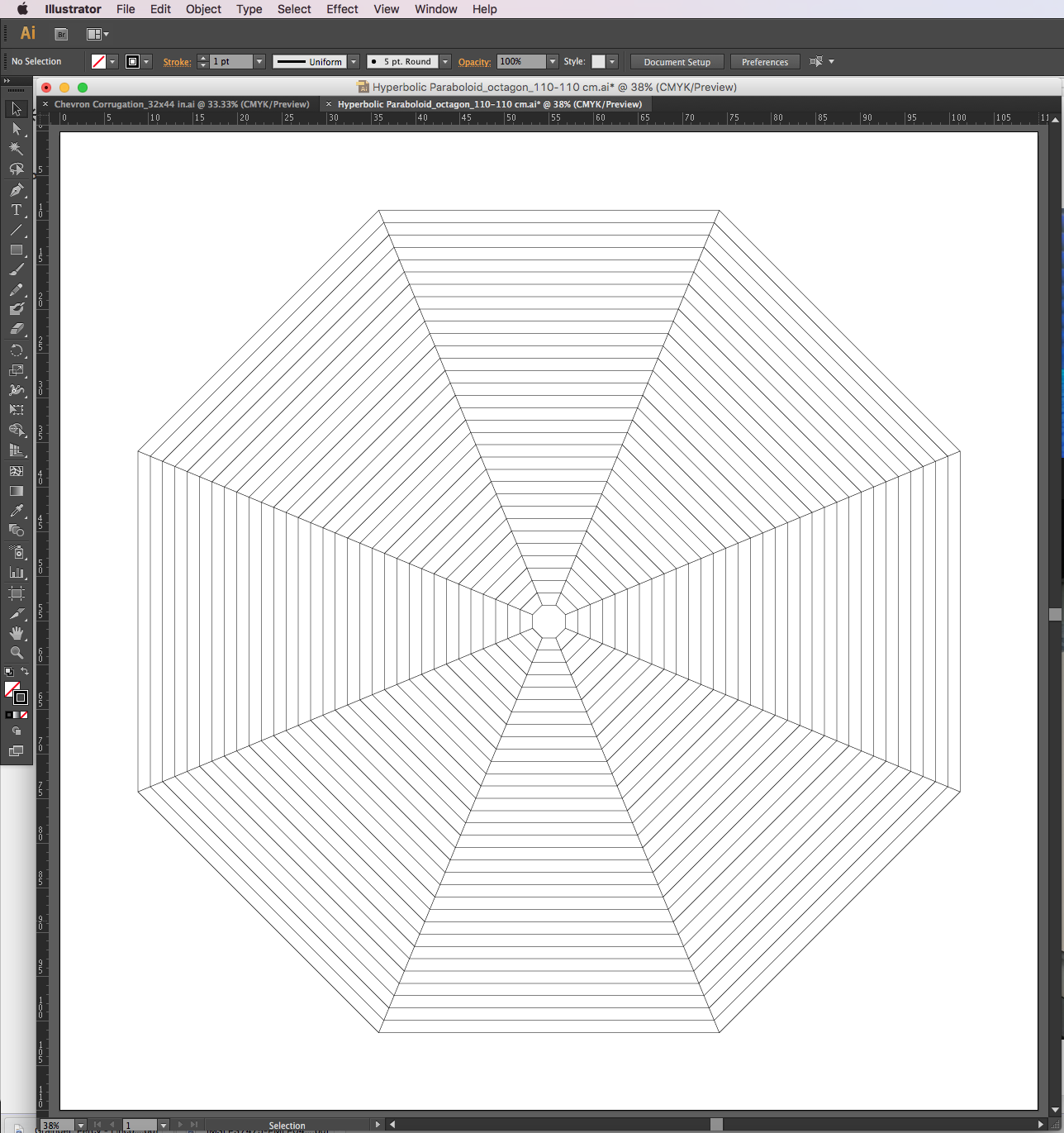The width and height of the screenshot is (1064, 1133).
Task: Select the Gradient tool
Action: pyautogui.click(x=16, y=491)
